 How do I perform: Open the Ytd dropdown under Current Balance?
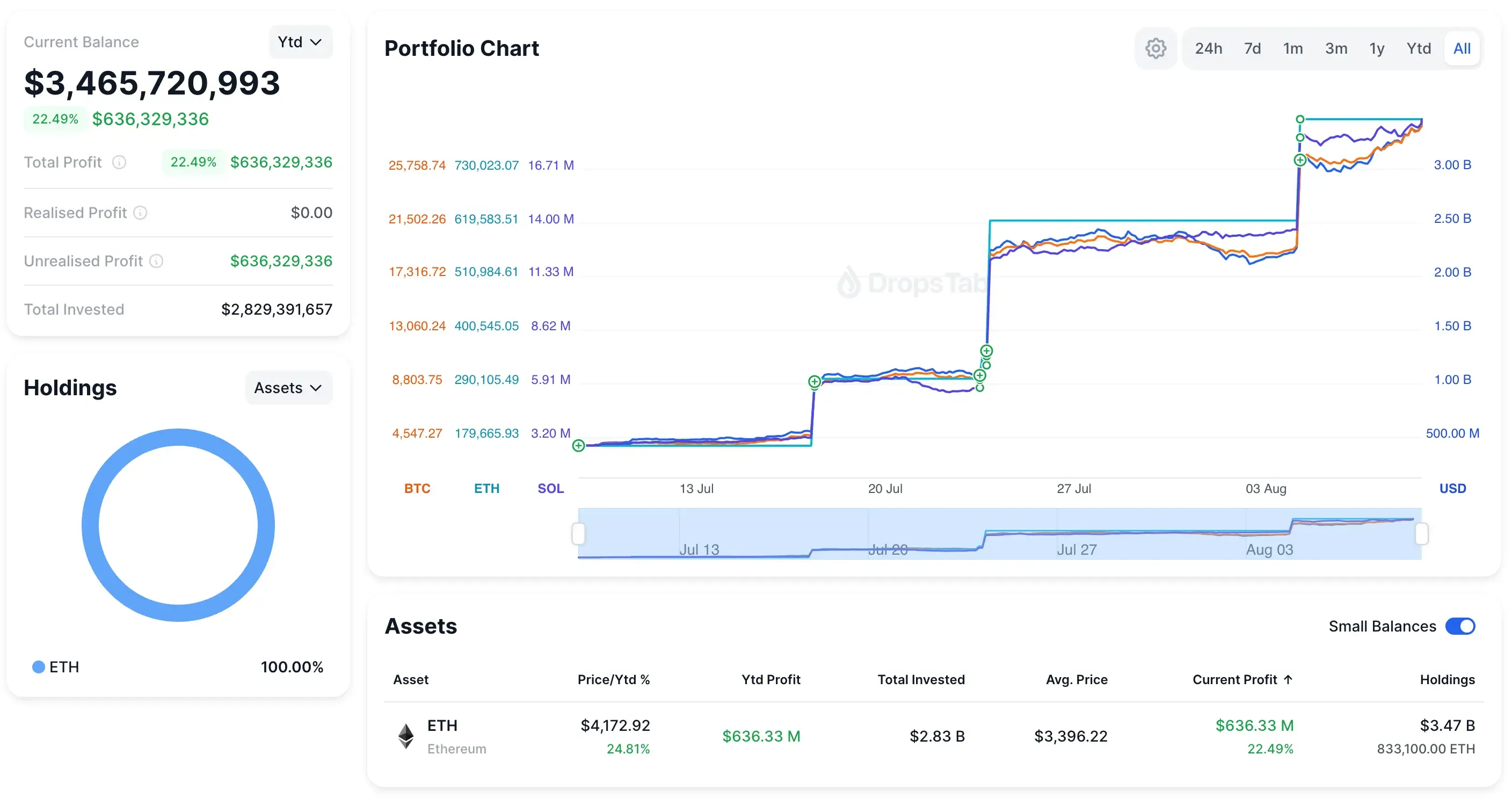click(x=300, y=42)
